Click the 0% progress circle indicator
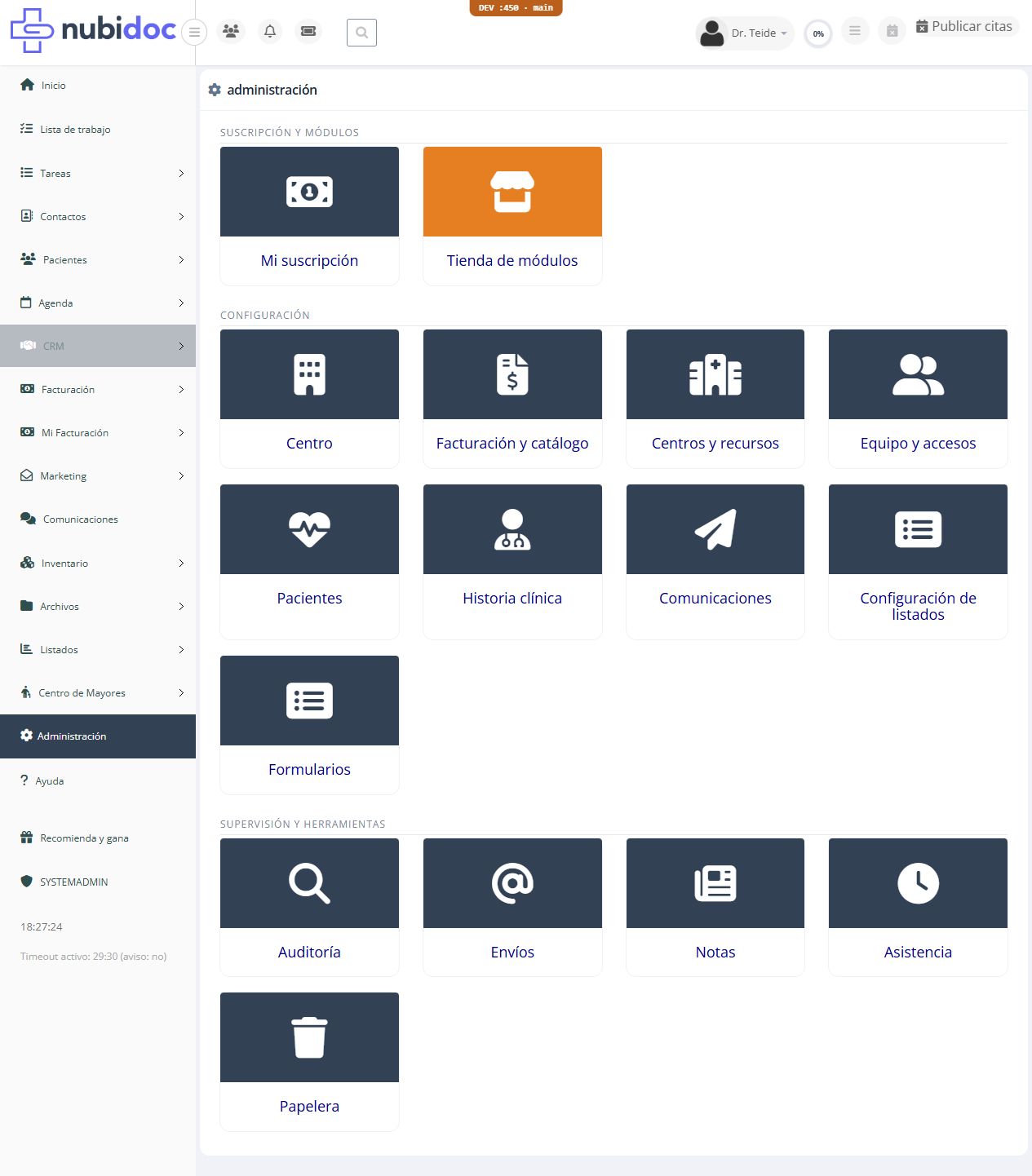Image resolution: width=1032 pixels, height=1176 pixels. click(818, 33)
